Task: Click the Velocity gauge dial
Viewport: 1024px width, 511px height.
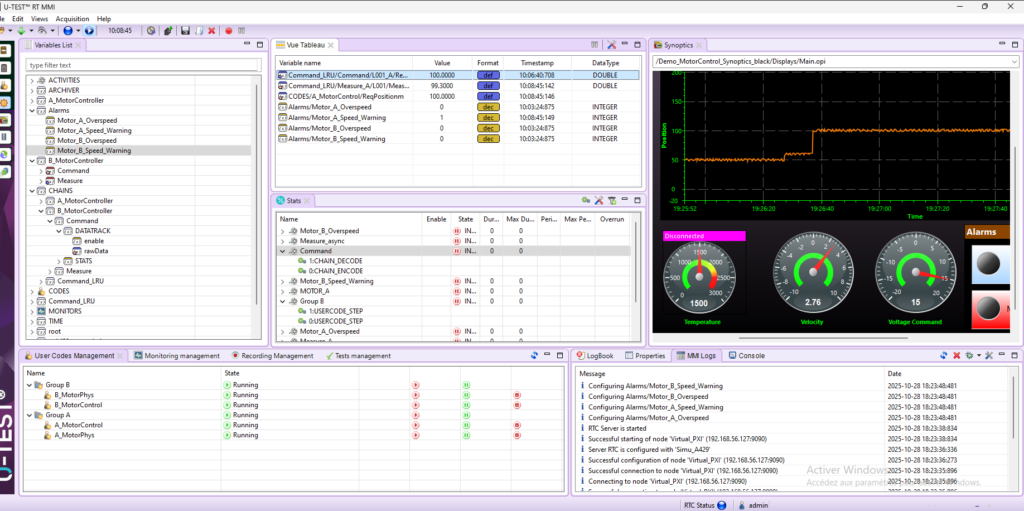Action: (x=812, y=273)
